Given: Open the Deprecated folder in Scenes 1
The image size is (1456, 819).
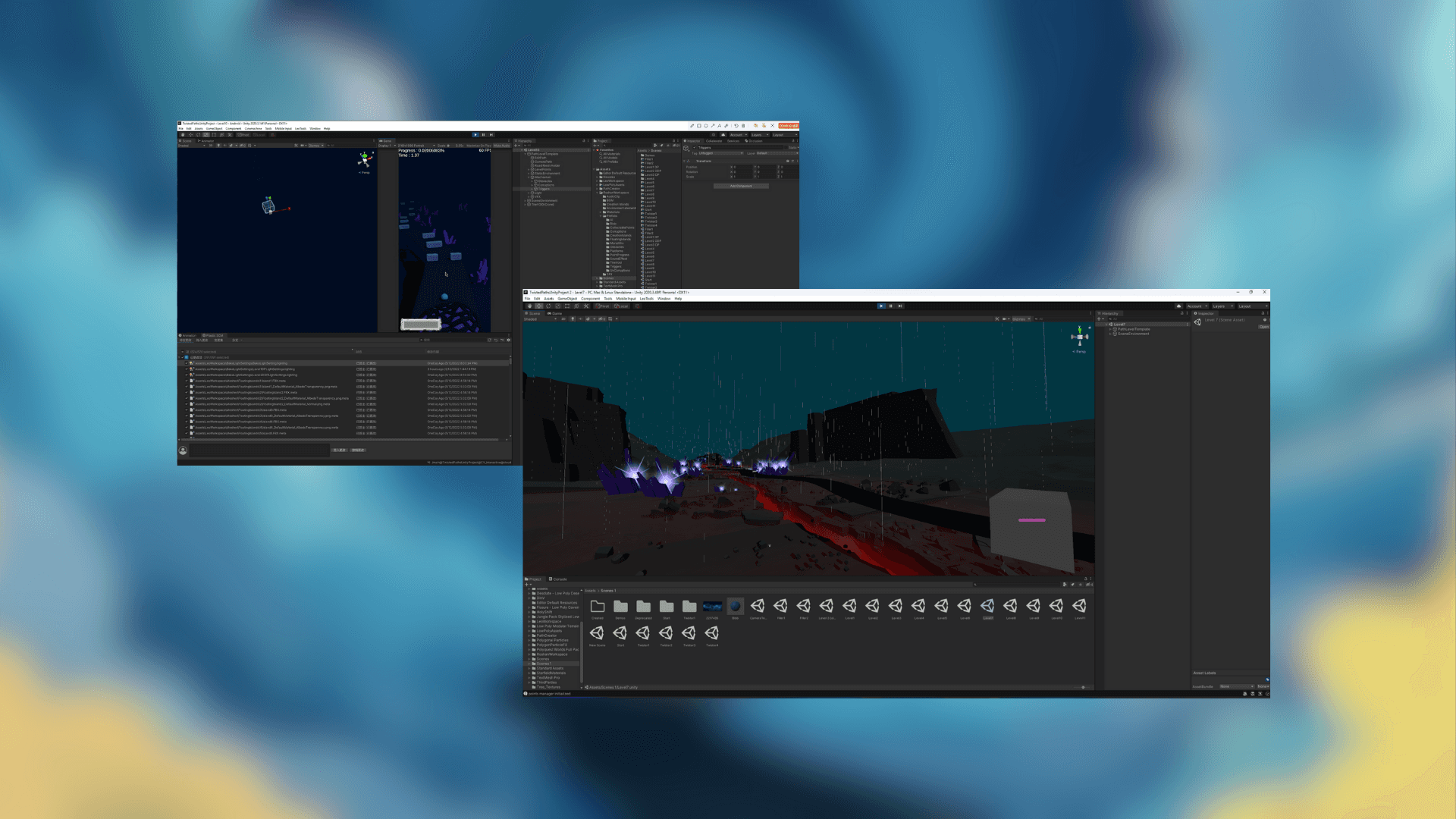Looking at the screenshot, I should pos(643,607).
